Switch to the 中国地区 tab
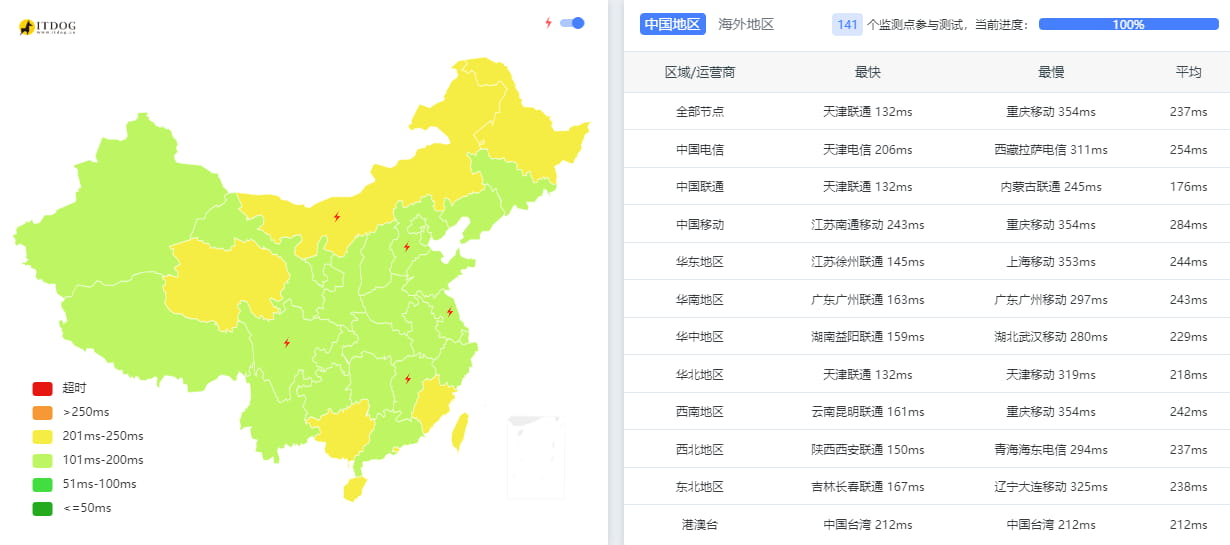Image resolution: width=1230 pixels, height=545 pixels. pos(672,24)
